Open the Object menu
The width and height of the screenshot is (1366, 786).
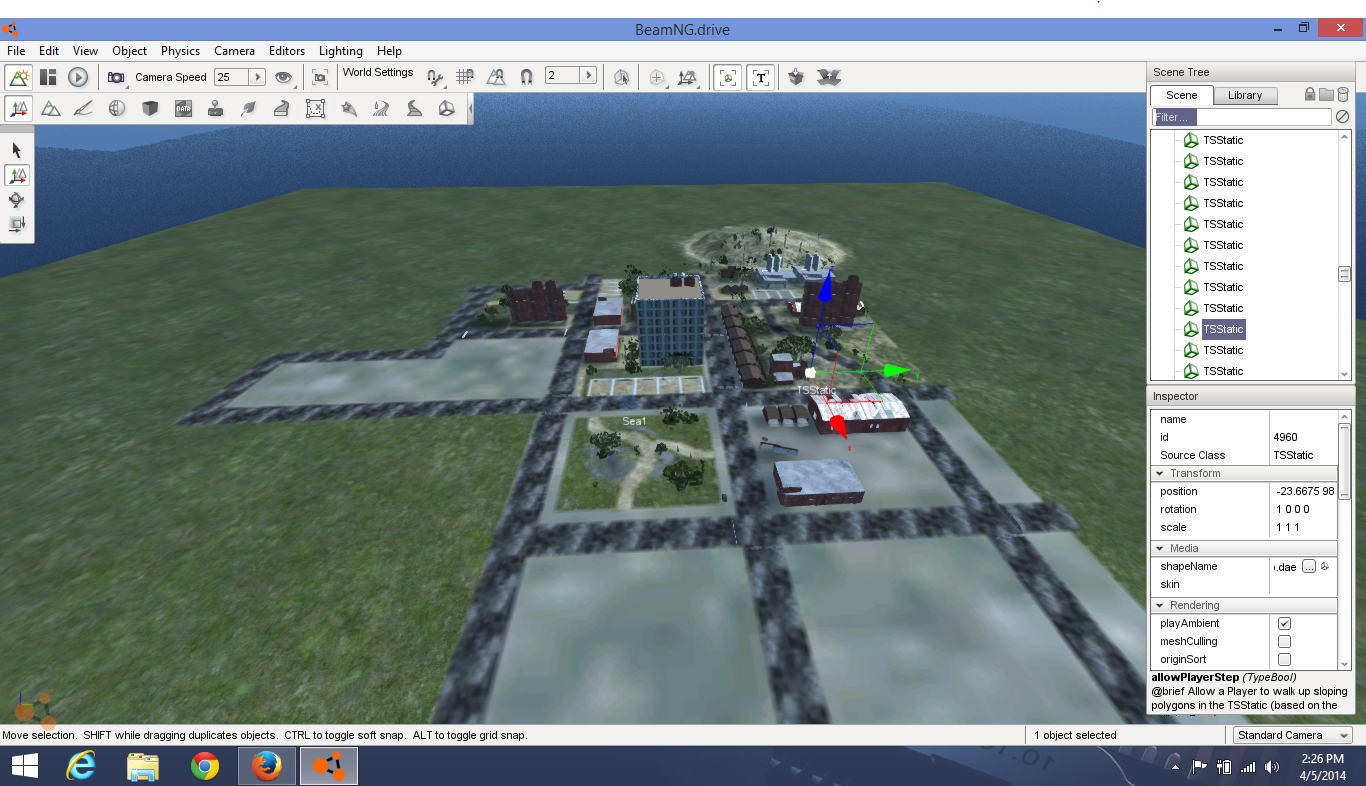point(129,51)
